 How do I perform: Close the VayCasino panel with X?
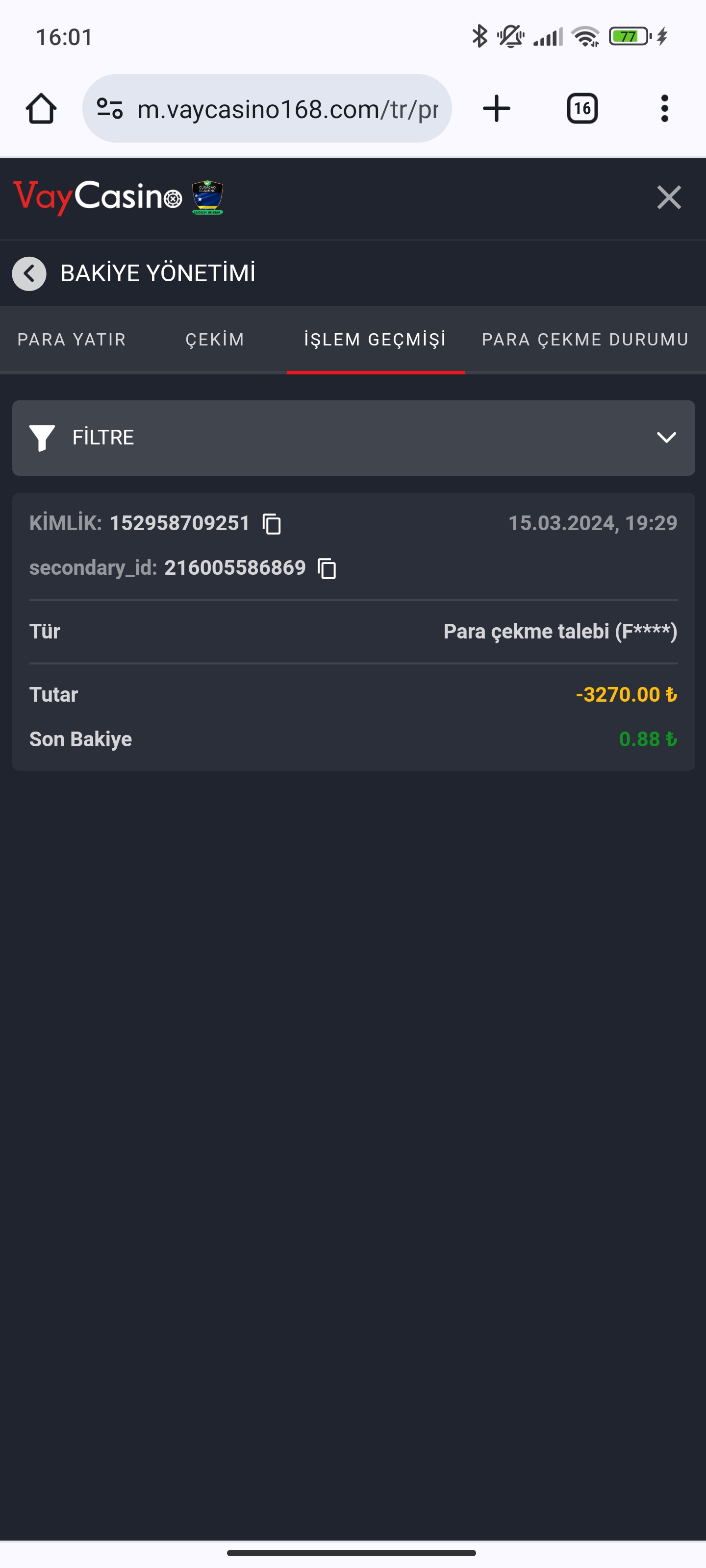coord(669,197)
